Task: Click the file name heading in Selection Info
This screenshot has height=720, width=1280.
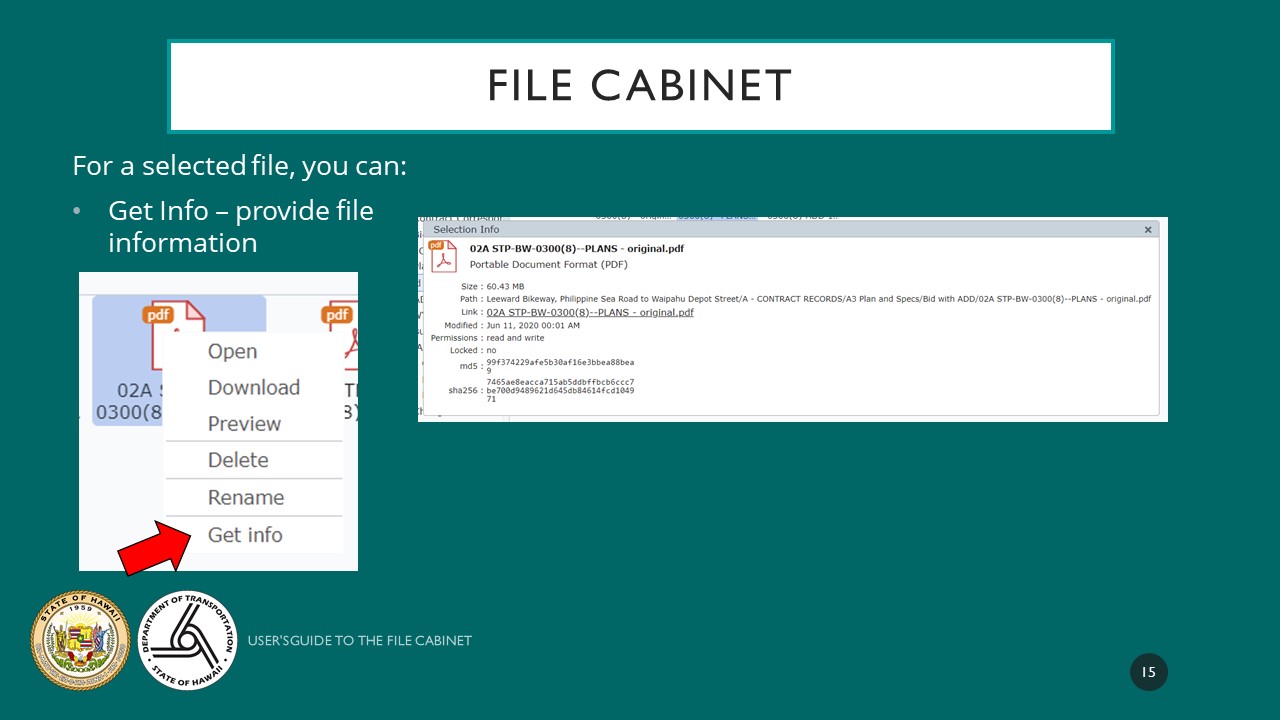Action: (x=577, y=248)
